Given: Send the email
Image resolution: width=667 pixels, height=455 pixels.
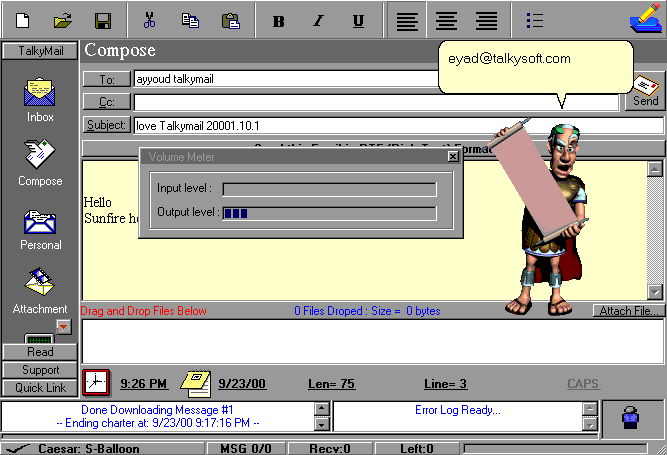Looking at the screenshot, I should coord(645,91).
